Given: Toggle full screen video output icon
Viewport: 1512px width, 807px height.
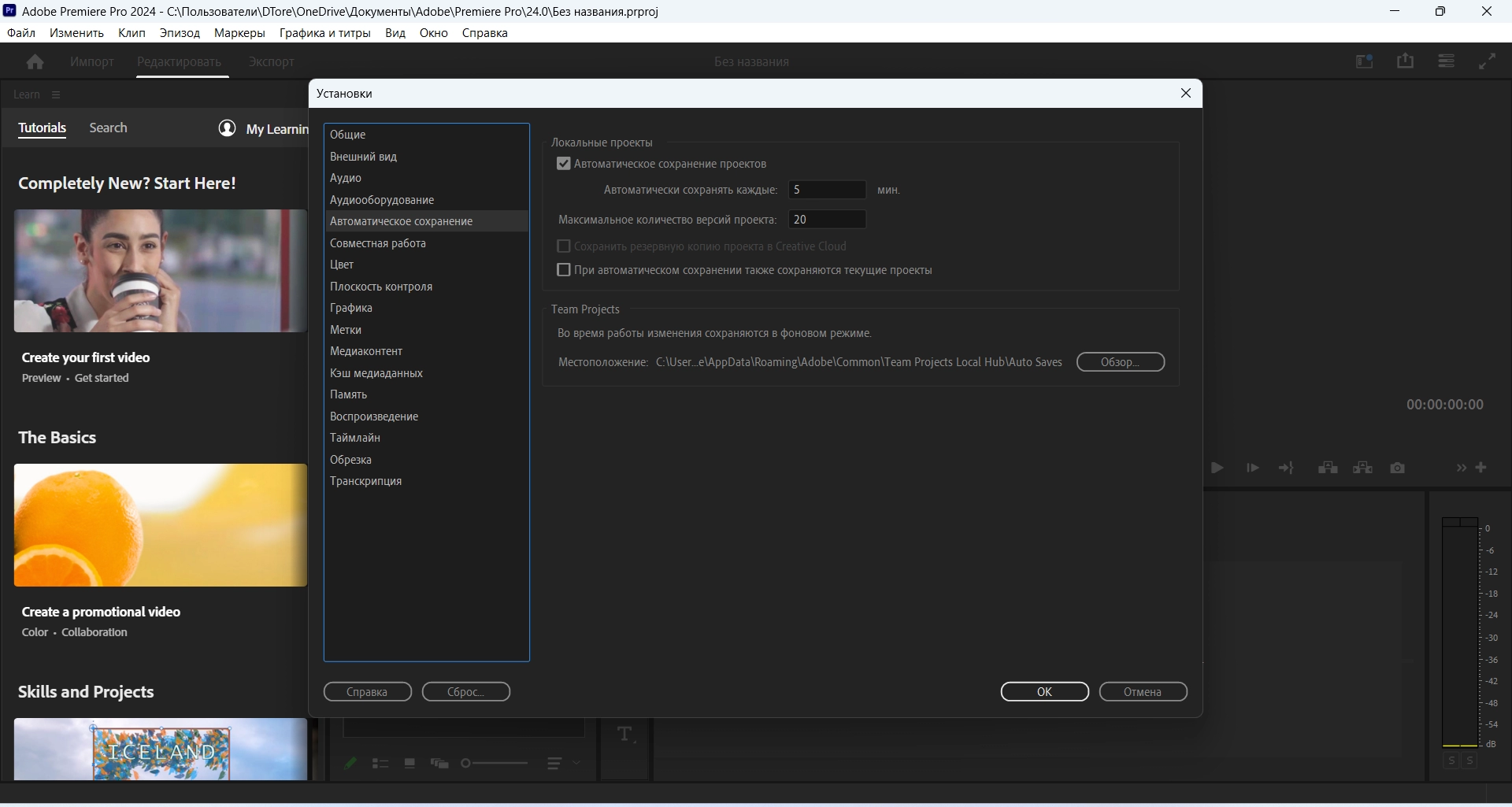Looking at the screenshot, I should (1488, 61).
